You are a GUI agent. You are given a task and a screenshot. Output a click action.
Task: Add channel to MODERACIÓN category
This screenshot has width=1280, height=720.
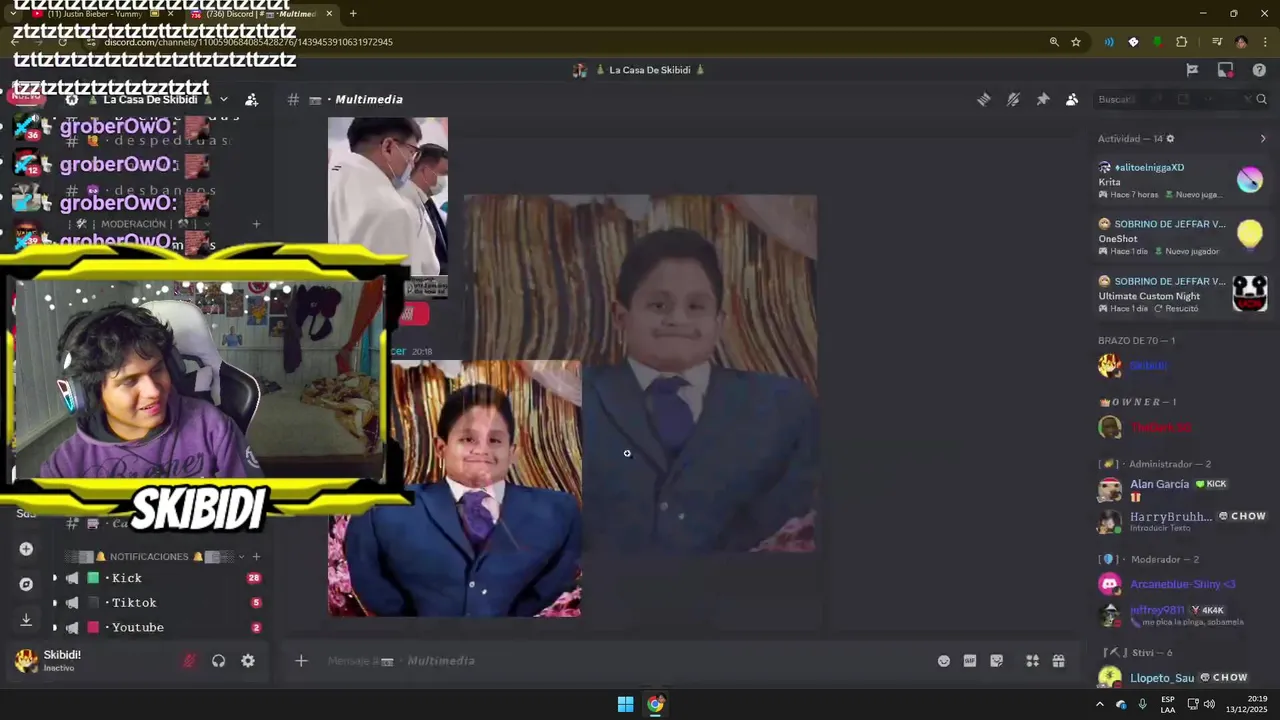tap(257, 224)
